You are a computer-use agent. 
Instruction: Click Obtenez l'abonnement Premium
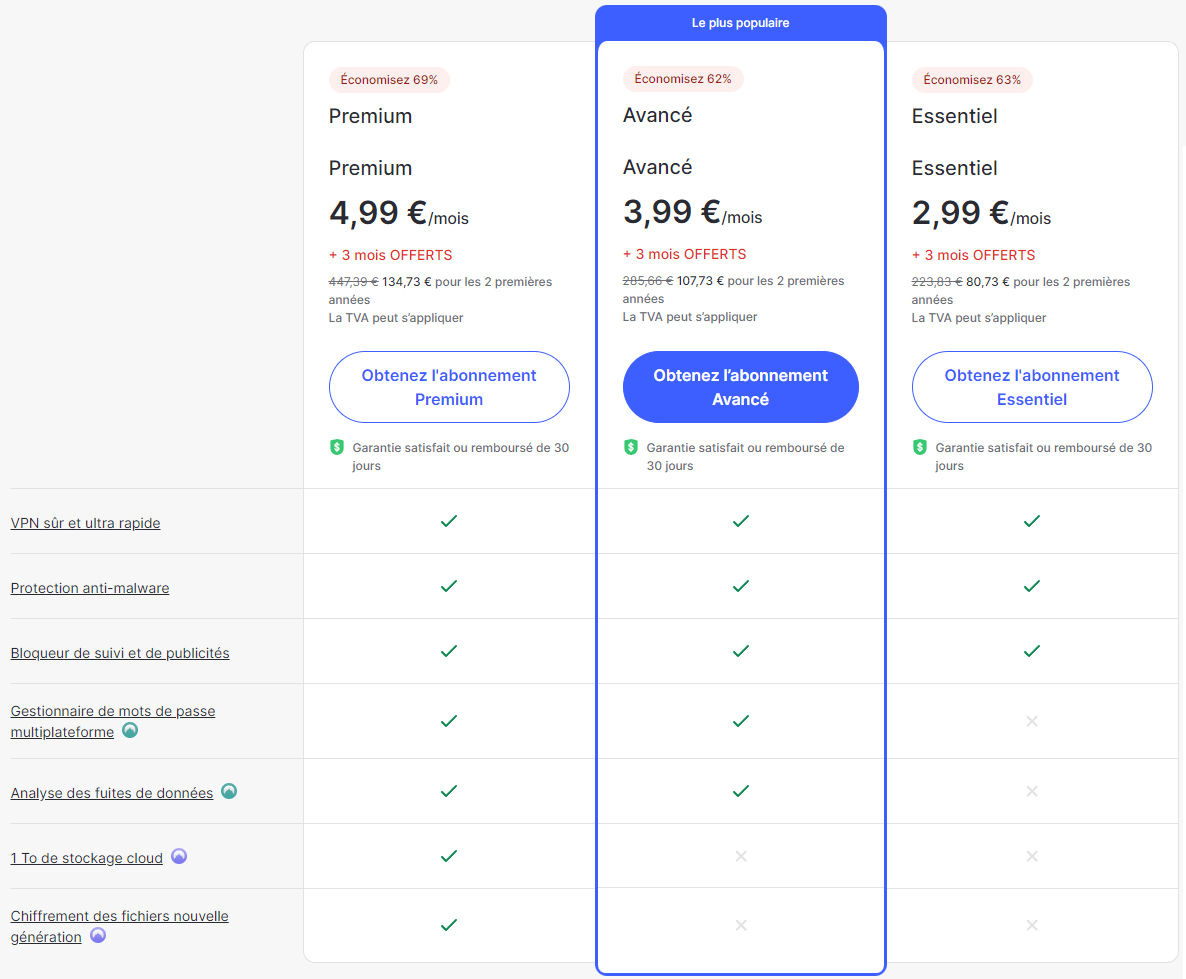click(x=449, y=387)
